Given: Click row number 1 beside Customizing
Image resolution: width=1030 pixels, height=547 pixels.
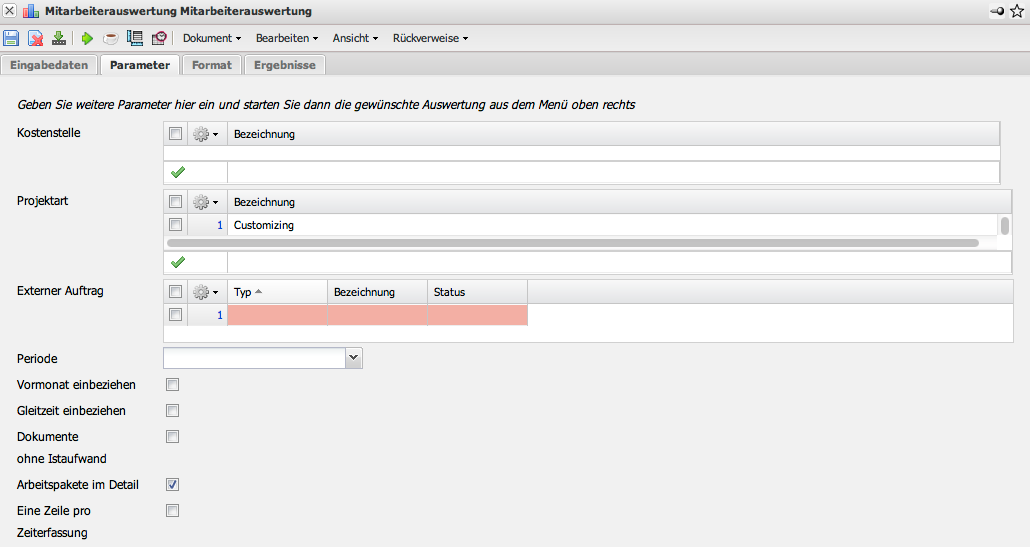Looking at the screenshot, I should (x=219, y=225).
